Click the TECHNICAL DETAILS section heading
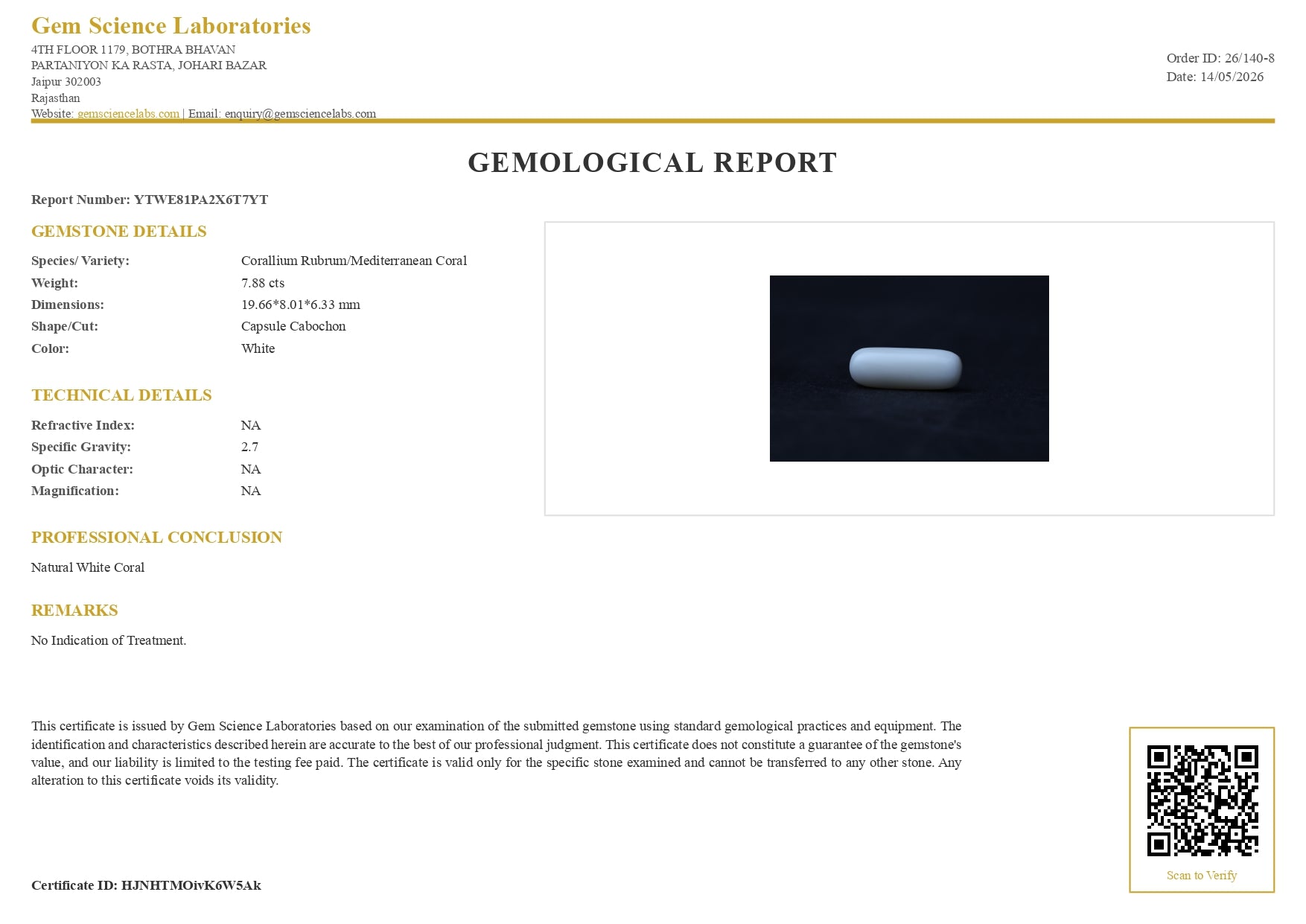1306x924 pixels. point(121,395)
